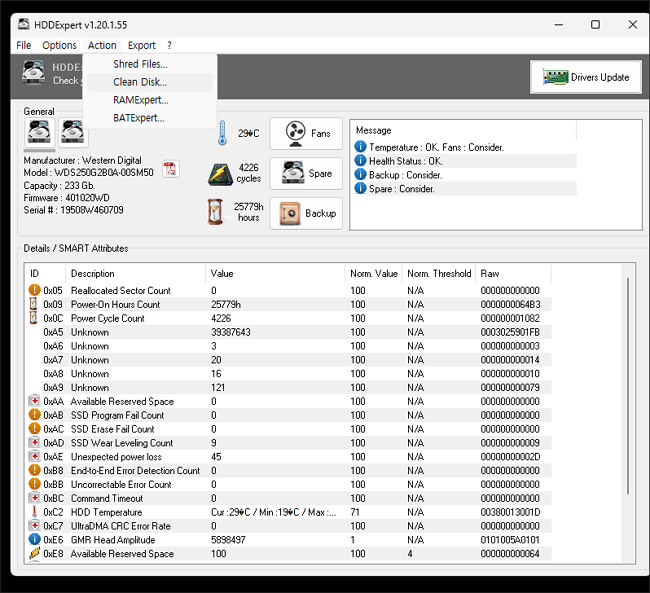Screen dimensions: 650x593
Task: Open the Export menu
Action: point(141,45)
